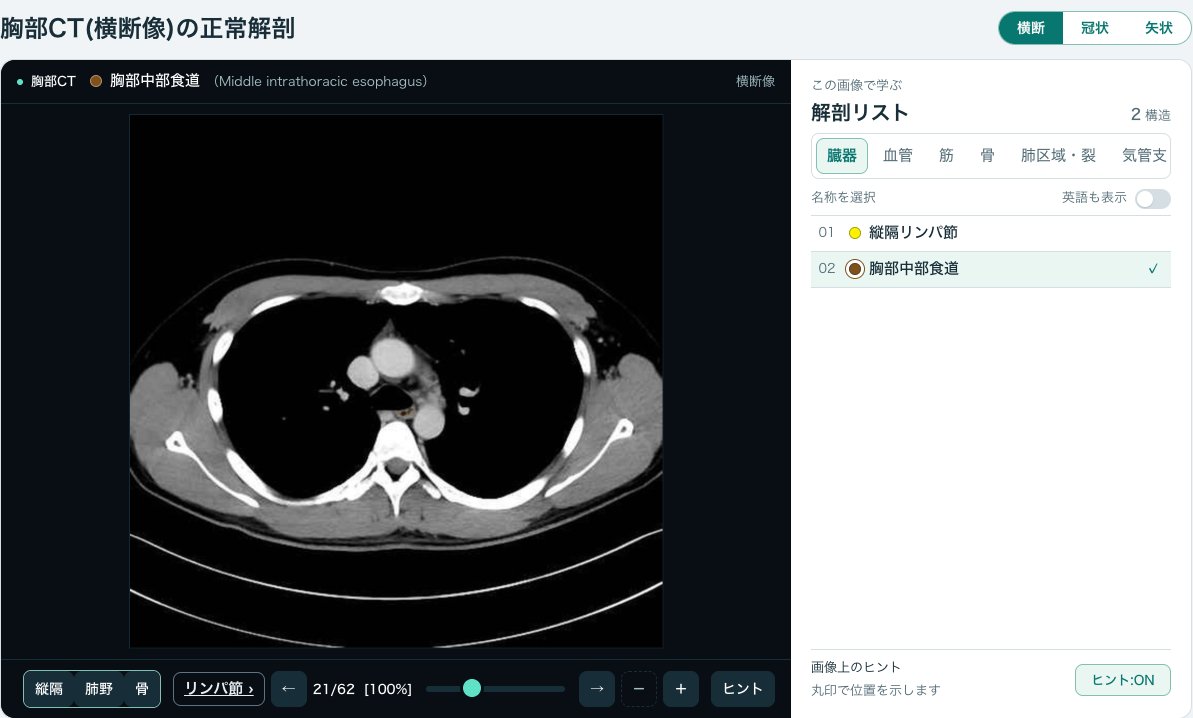The image size is (1193, 718).
Task: Toggle the ヒント:ON button
Action: (1122, 680)
